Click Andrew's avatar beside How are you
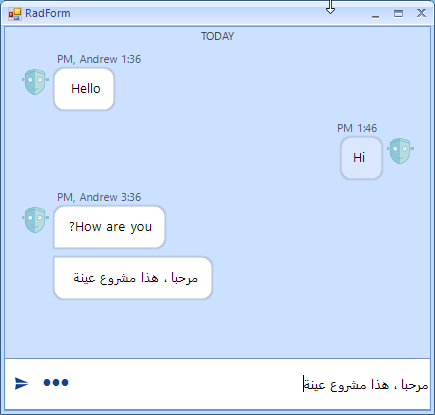 coord(35,220)
